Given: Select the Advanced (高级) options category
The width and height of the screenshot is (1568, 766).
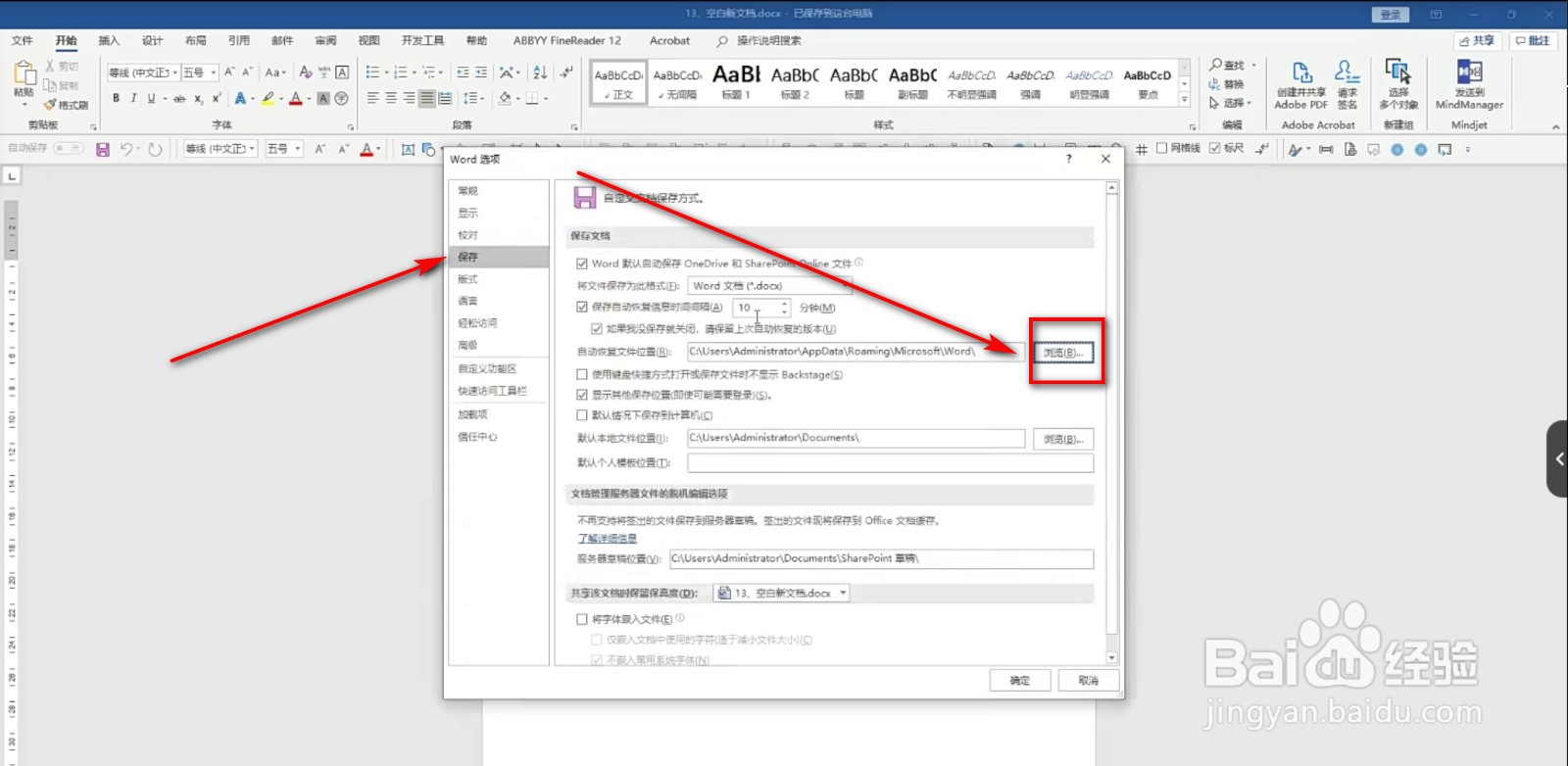Looking at the screenshot, I should [499, 345].
